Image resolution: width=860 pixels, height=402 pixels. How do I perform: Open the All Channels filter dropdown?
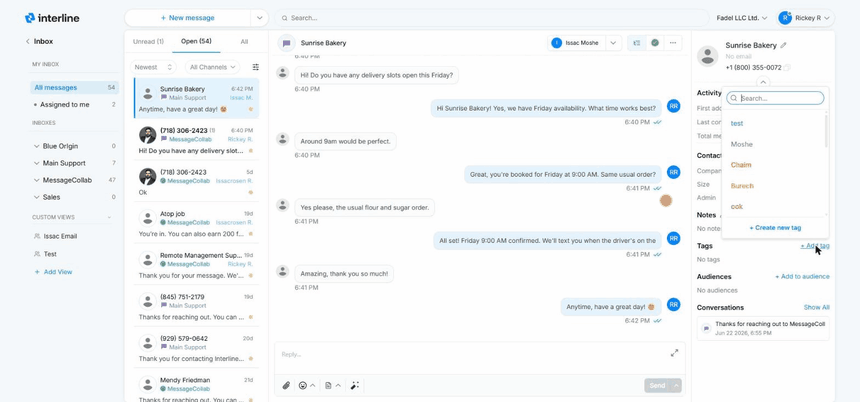[212, 67]
